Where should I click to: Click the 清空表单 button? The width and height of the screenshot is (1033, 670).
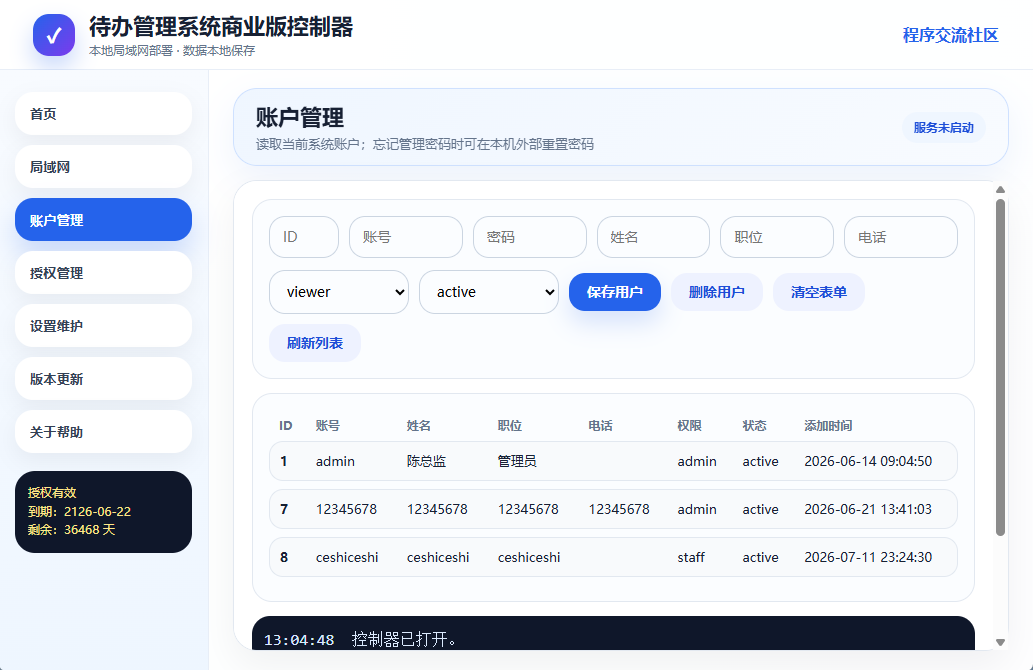[819, 292]
